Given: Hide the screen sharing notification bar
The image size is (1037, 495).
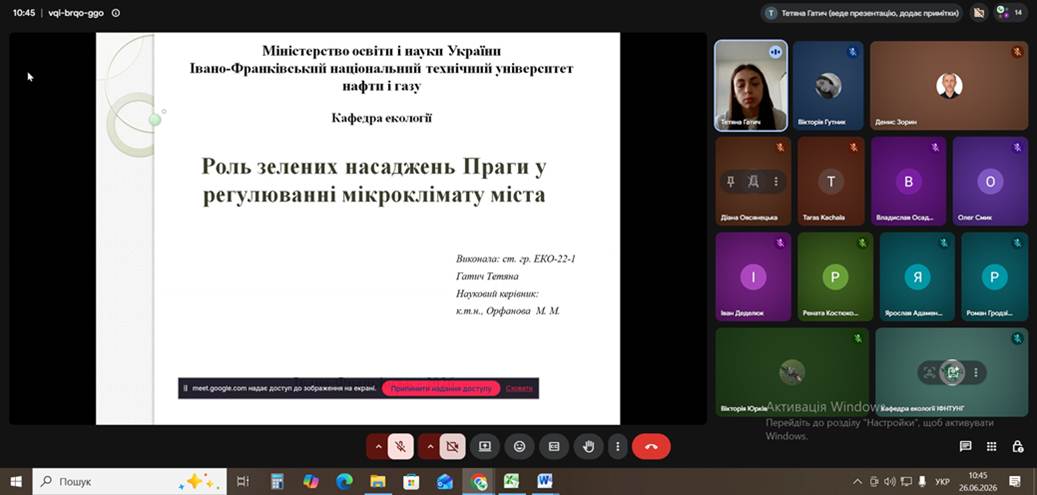Looking at the screenshot, I should (519, 388).
